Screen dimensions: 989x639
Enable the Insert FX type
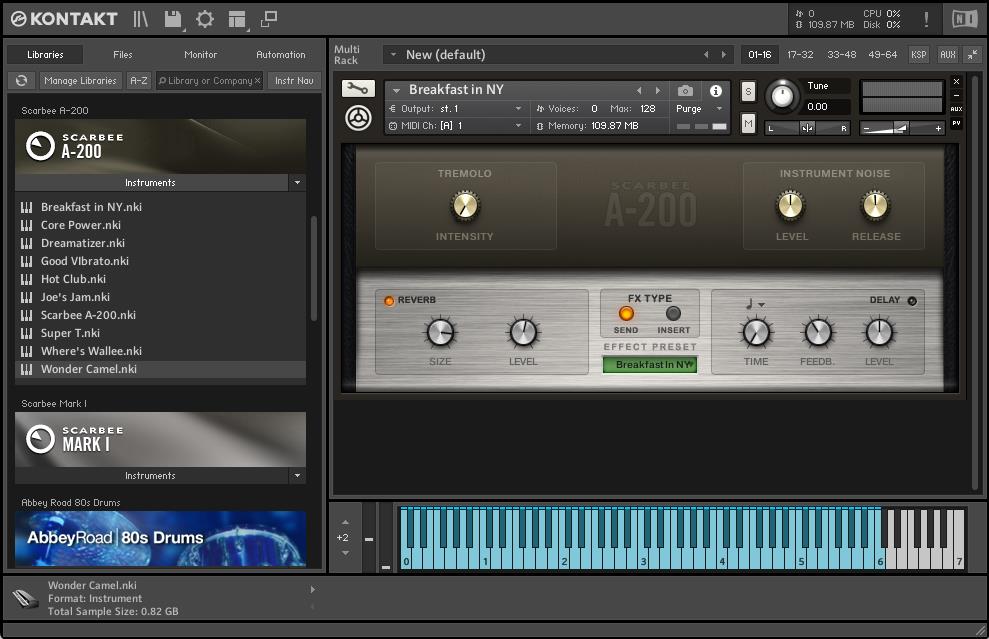673,314
